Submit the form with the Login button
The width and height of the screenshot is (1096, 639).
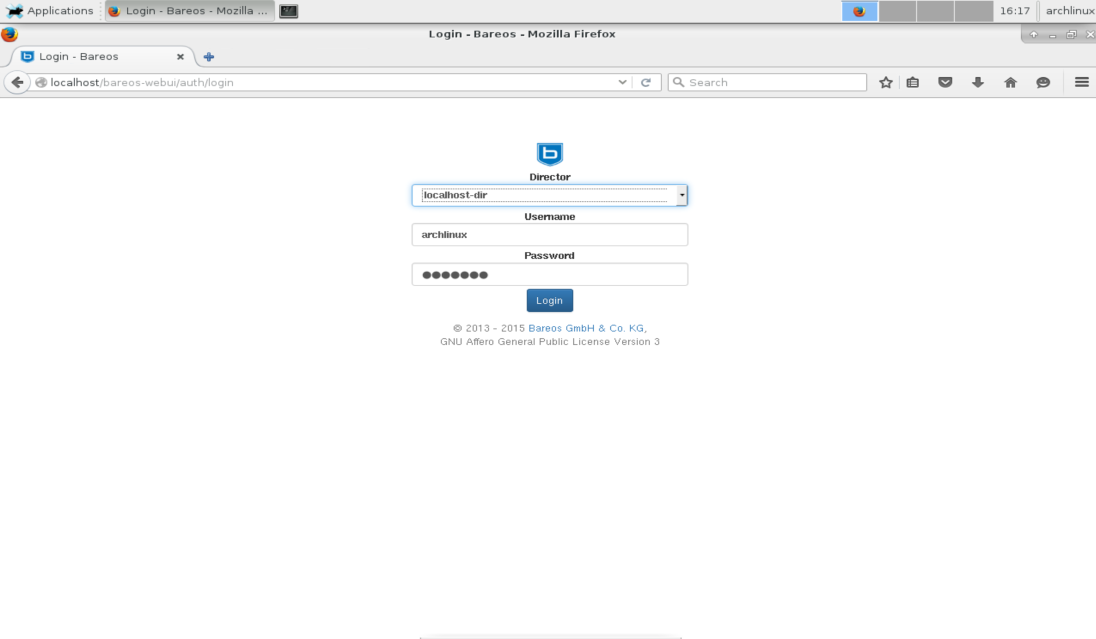point(549,301)
